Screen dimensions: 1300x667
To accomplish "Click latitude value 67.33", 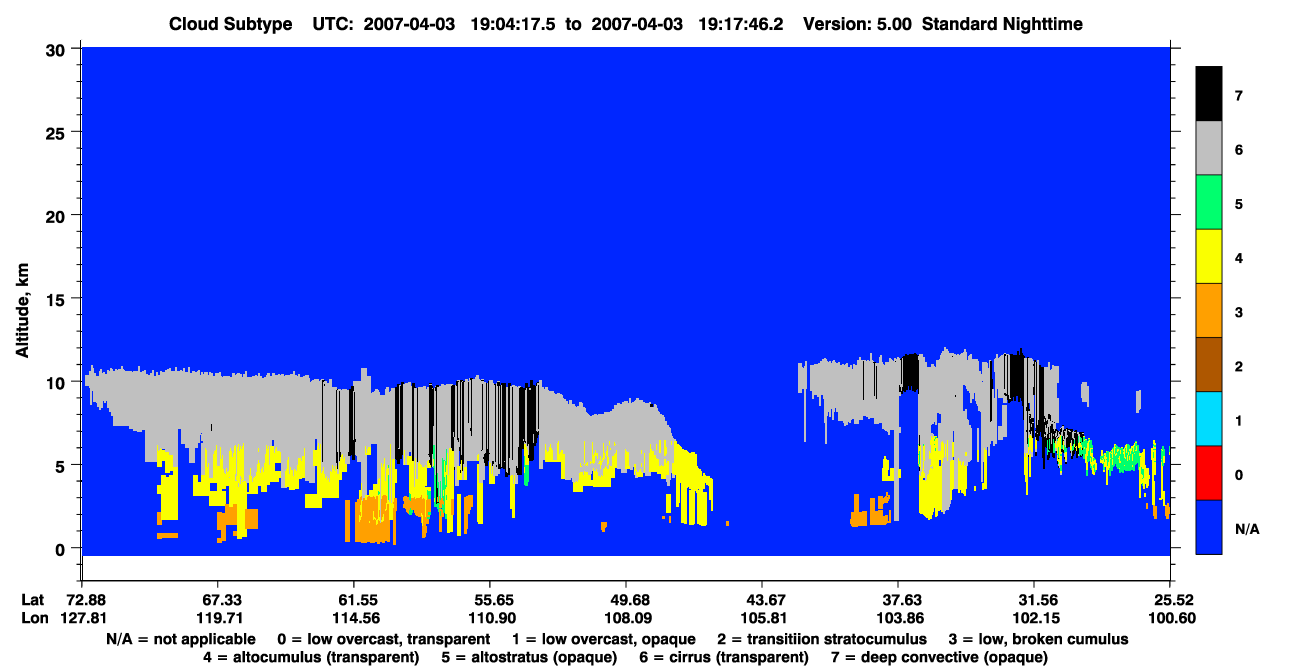I will tap(217, 600).
